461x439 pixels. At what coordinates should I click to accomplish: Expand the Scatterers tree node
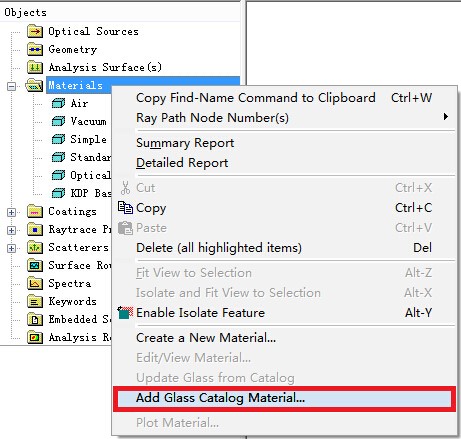(11, 248)
